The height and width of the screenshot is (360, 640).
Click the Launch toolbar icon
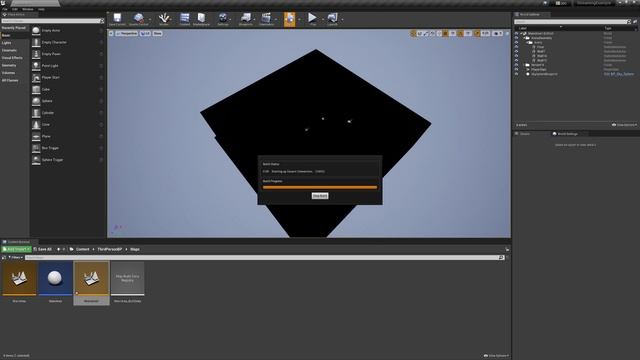(x=332, y=18)
